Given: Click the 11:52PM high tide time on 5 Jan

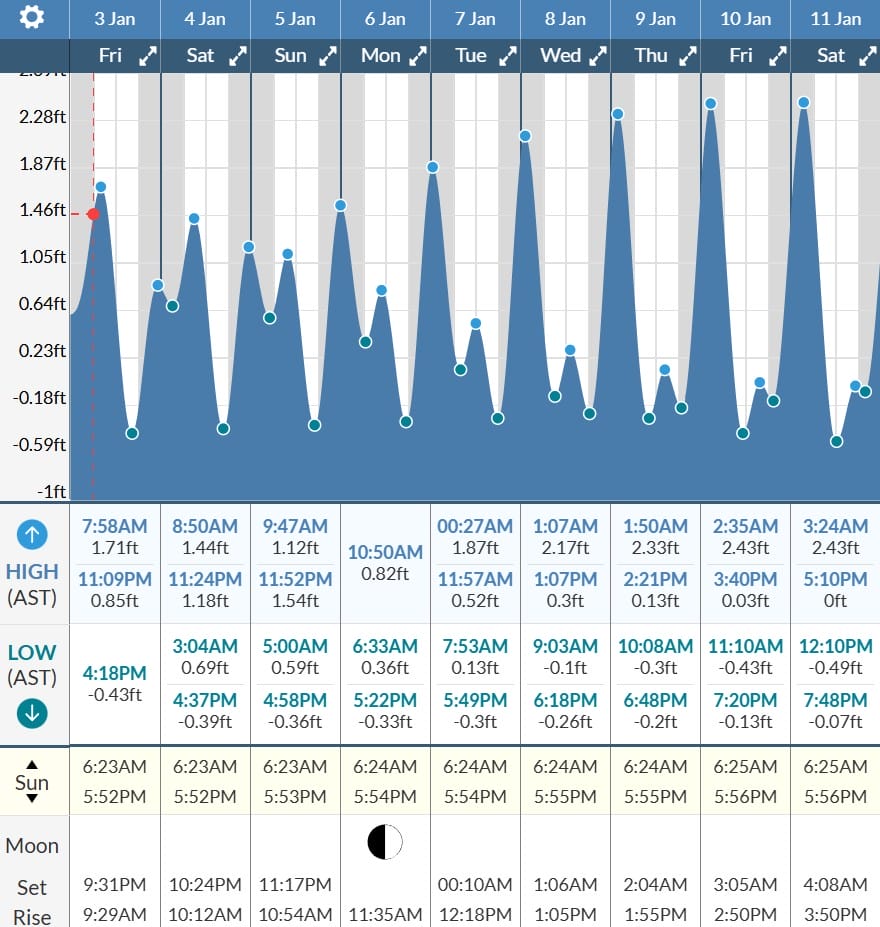Looking at the screenshot, I should 295,579.
